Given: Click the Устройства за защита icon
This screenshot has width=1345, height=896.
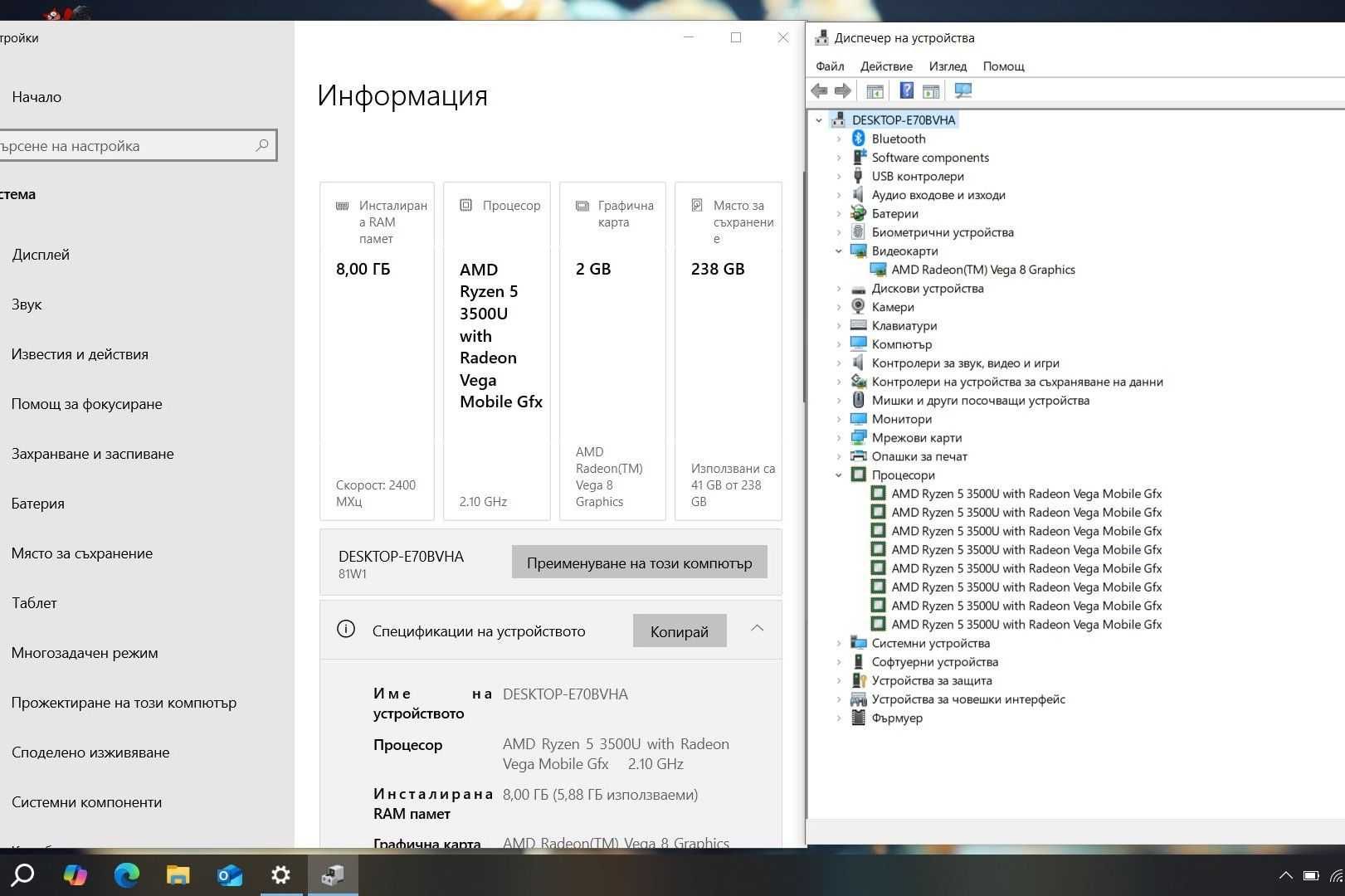Looking at the screenshot, I should [859, 680].
